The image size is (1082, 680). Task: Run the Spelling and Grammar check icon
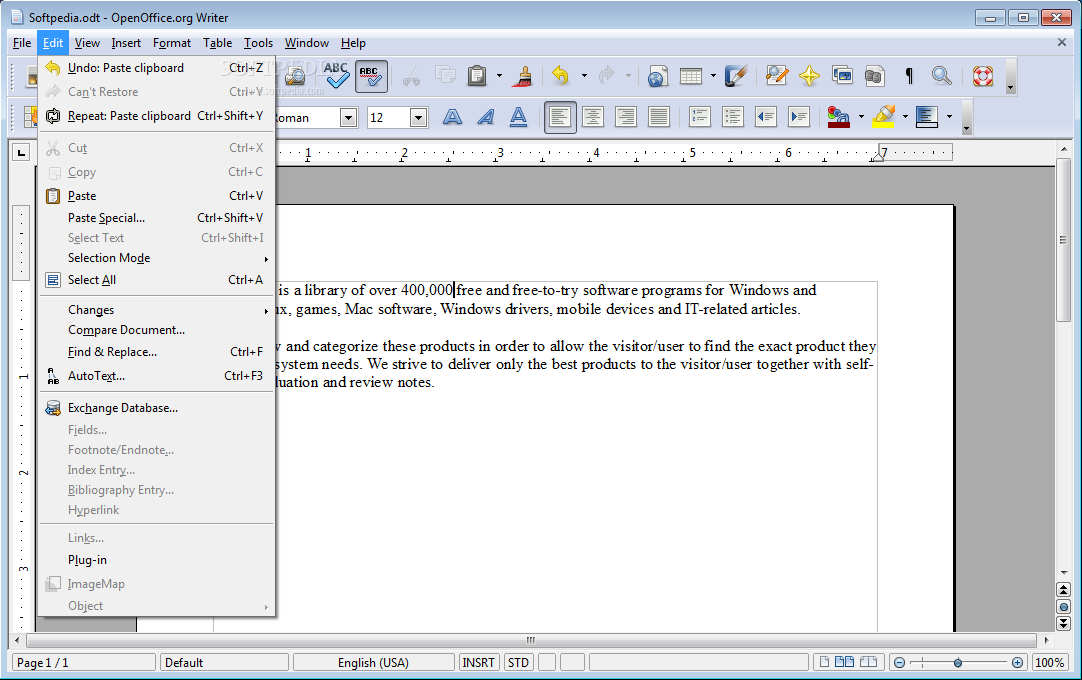click(x=336, y=75)
